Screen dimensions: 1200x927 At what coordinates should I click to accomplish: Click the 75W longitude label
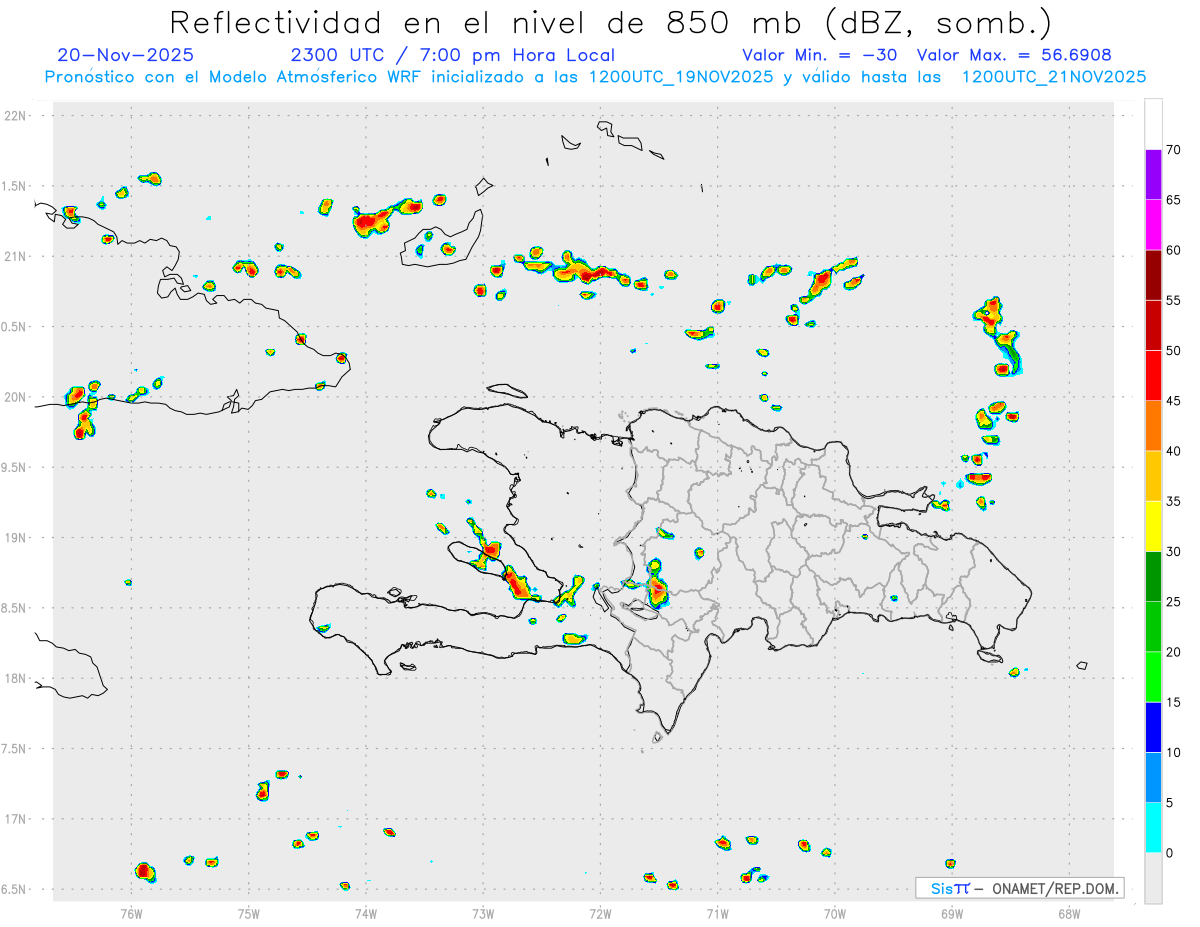coord(249,912)
